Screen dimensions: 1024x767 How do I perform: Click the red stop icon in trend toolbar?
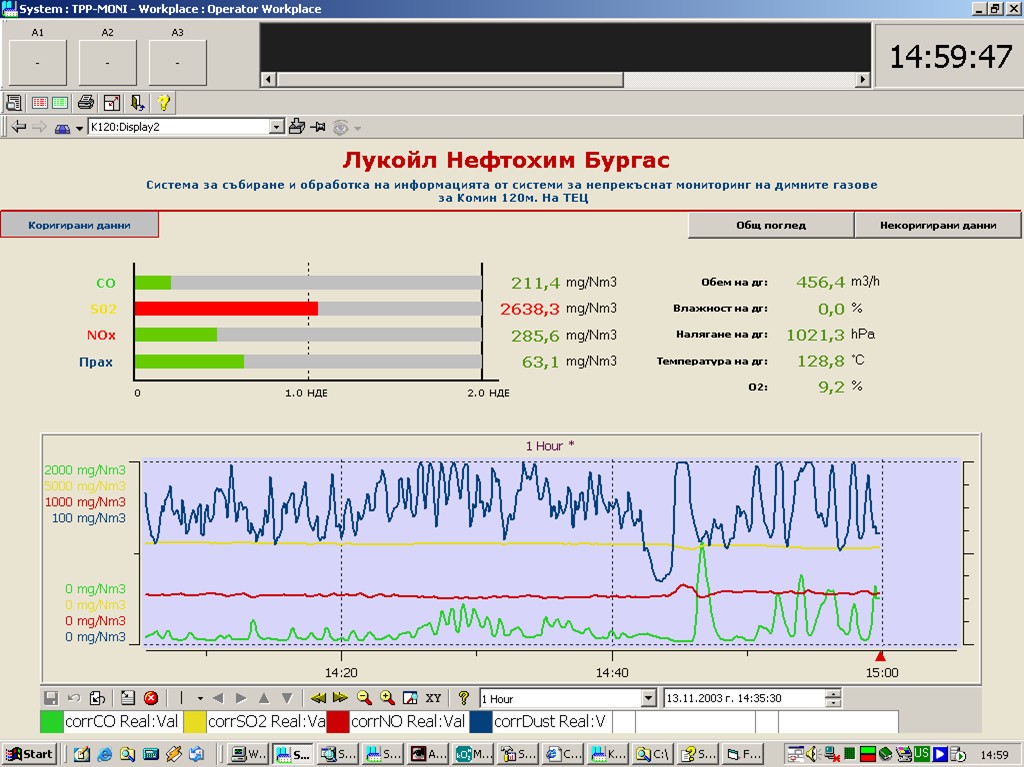(x=151, y=698)
